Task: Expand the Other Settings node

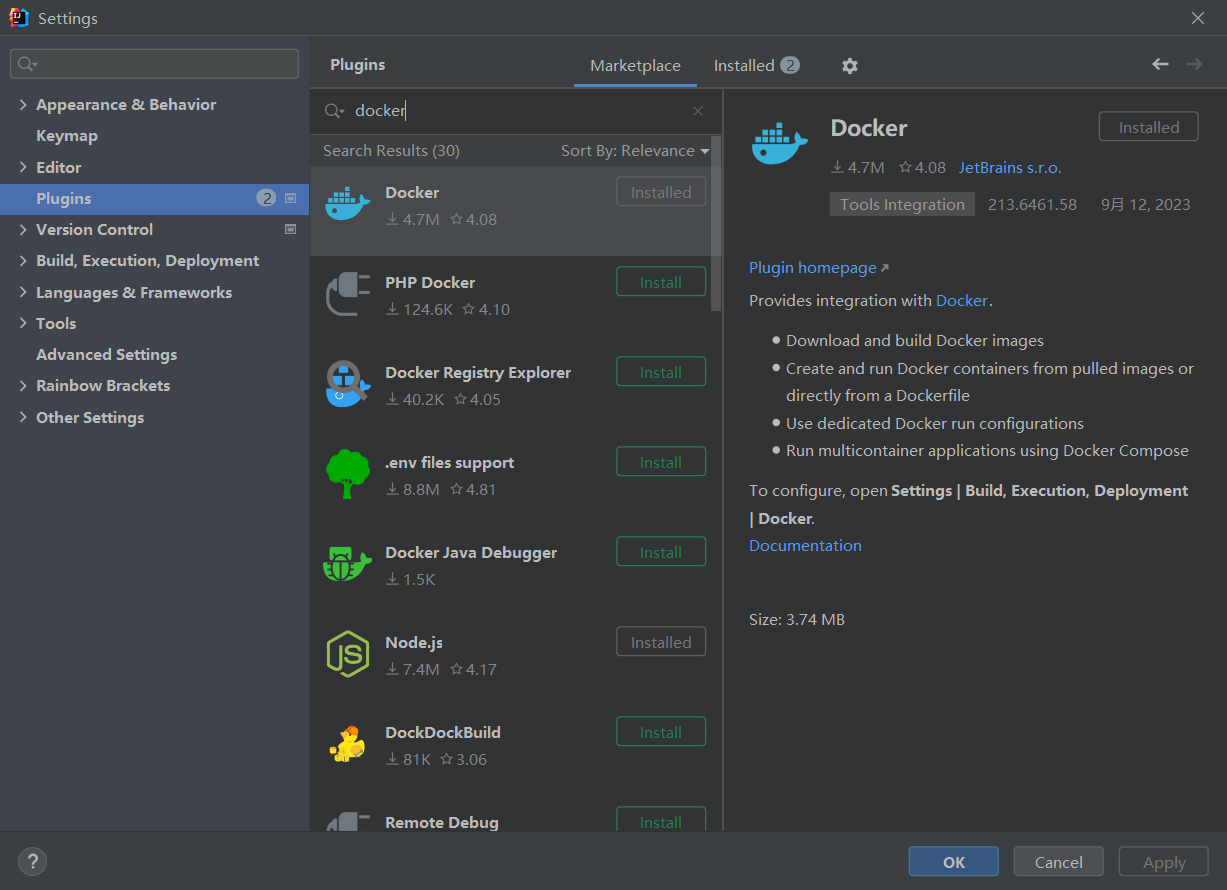Action: click(23, 417)
